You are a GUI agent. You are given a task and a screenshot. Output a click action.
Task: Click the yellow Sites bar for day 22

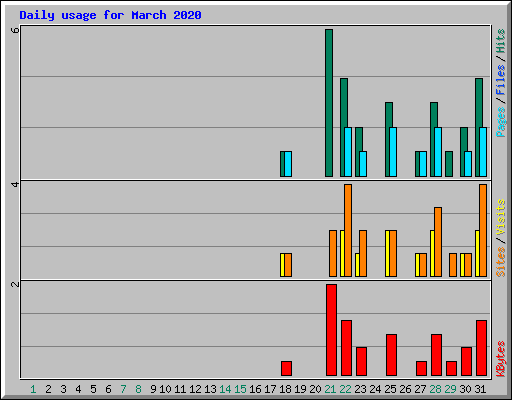[x=342, y=253]
